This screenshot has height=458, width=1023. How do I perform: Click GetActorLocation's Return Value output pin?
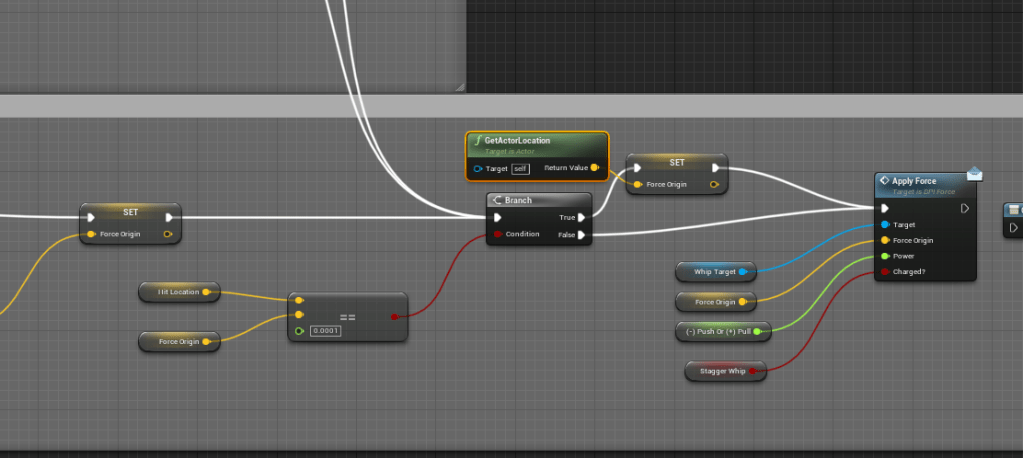coord(595,168)
